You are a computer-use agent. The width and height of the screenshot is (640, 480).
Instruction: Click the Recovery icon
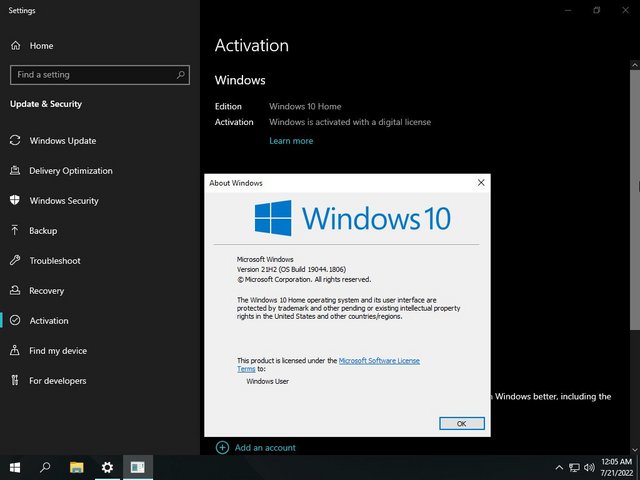pyautogui.click(x=15, y=290)
